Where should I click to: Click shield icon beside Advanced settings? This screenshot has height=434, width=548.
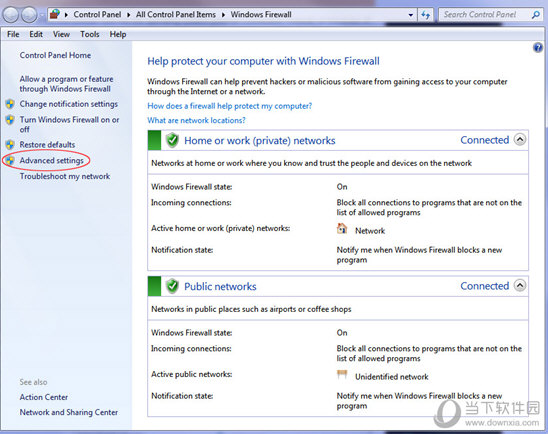10,160
